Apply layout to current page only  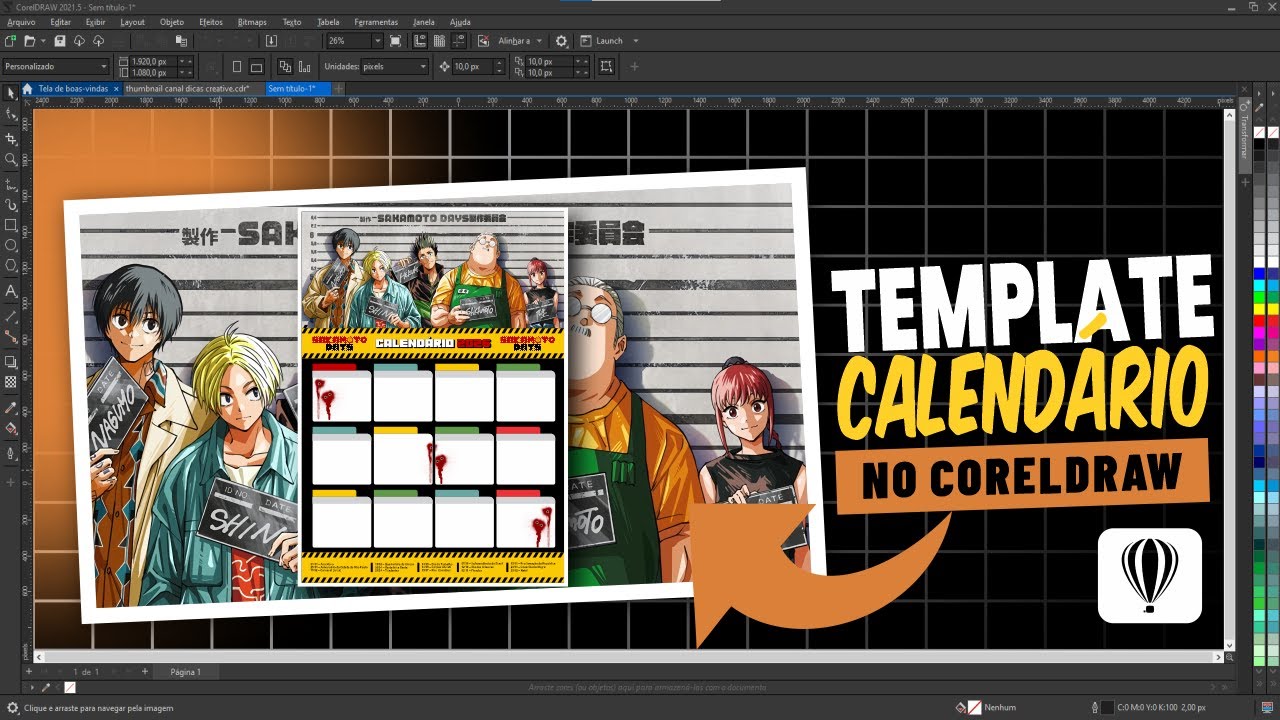coord(303,67)
